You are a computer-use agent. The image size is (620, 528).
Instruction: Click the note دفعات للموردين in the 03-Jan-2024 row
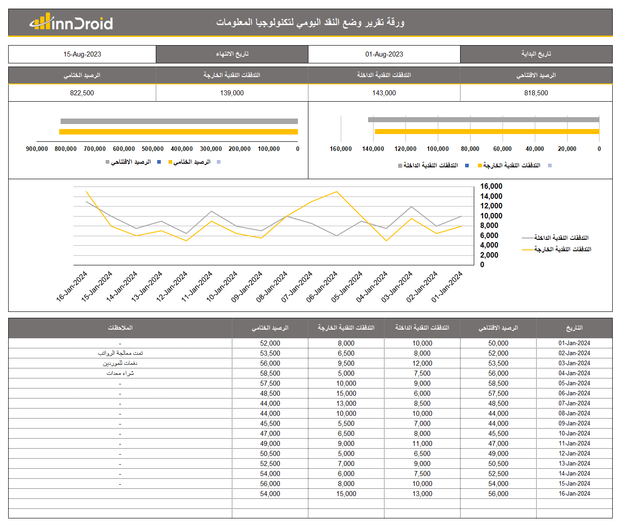(x=120, y=363)
